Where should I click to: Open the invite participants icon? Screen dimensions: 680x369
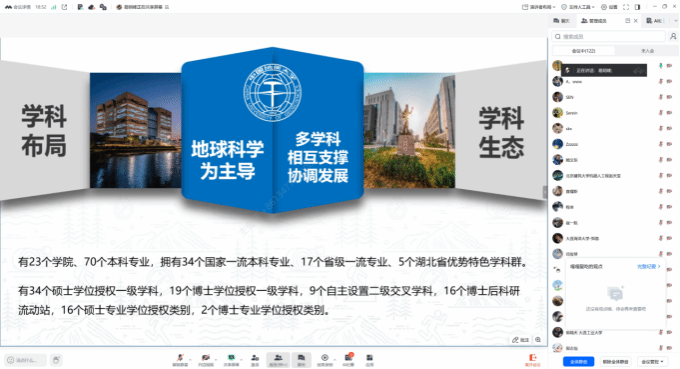click(x=255, y=359)
